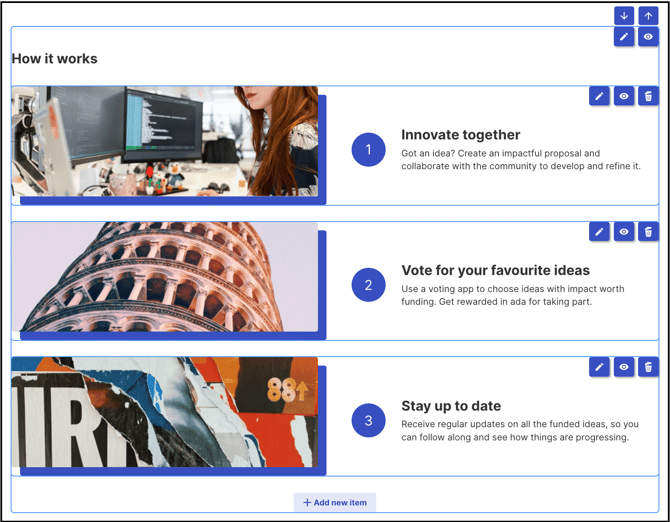Viewport: 670px width, 522px height.
Task: Toggle visibility of Vote for your favourite ideas
Action: point(624,232)
